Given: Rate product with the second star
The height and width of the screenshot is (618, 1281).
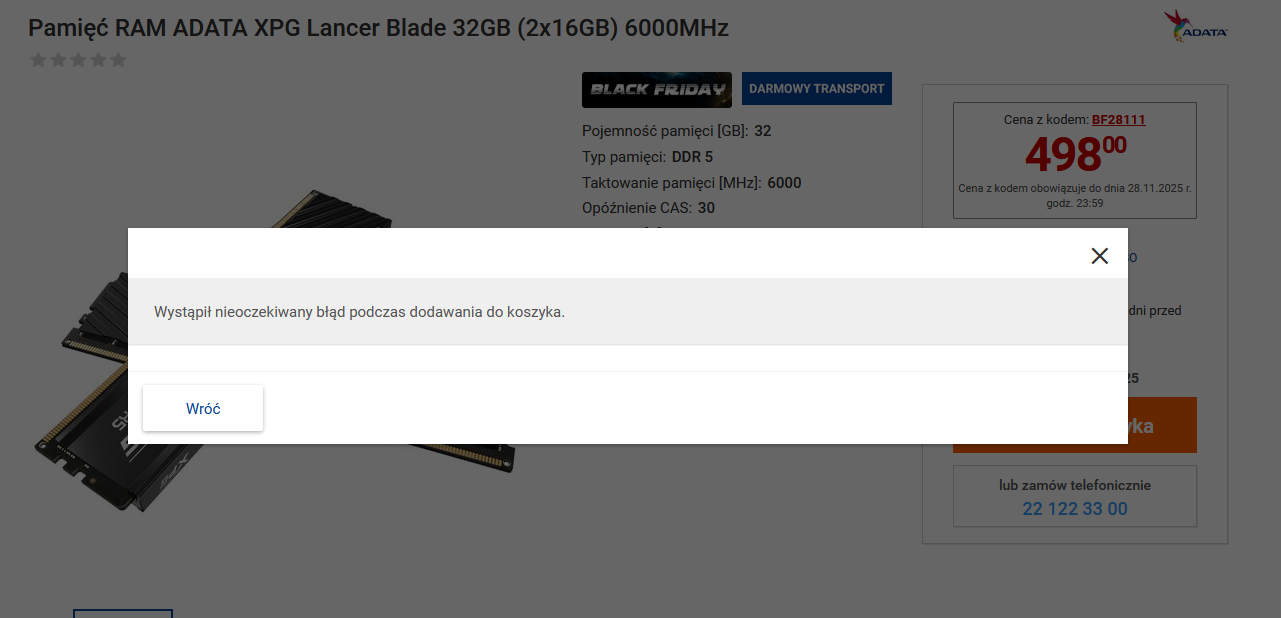Looking at the screenshot, I should 59,60.
